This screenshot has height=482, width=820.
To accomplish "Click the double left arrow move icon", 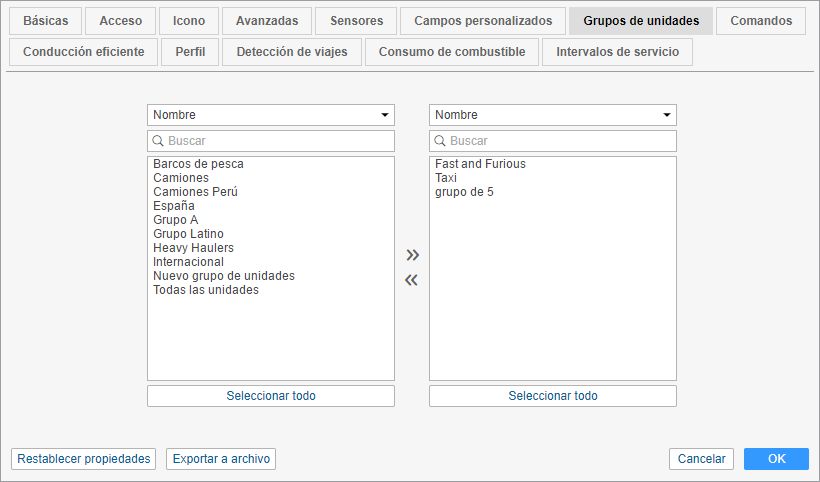I will click(x=411, y=280).
